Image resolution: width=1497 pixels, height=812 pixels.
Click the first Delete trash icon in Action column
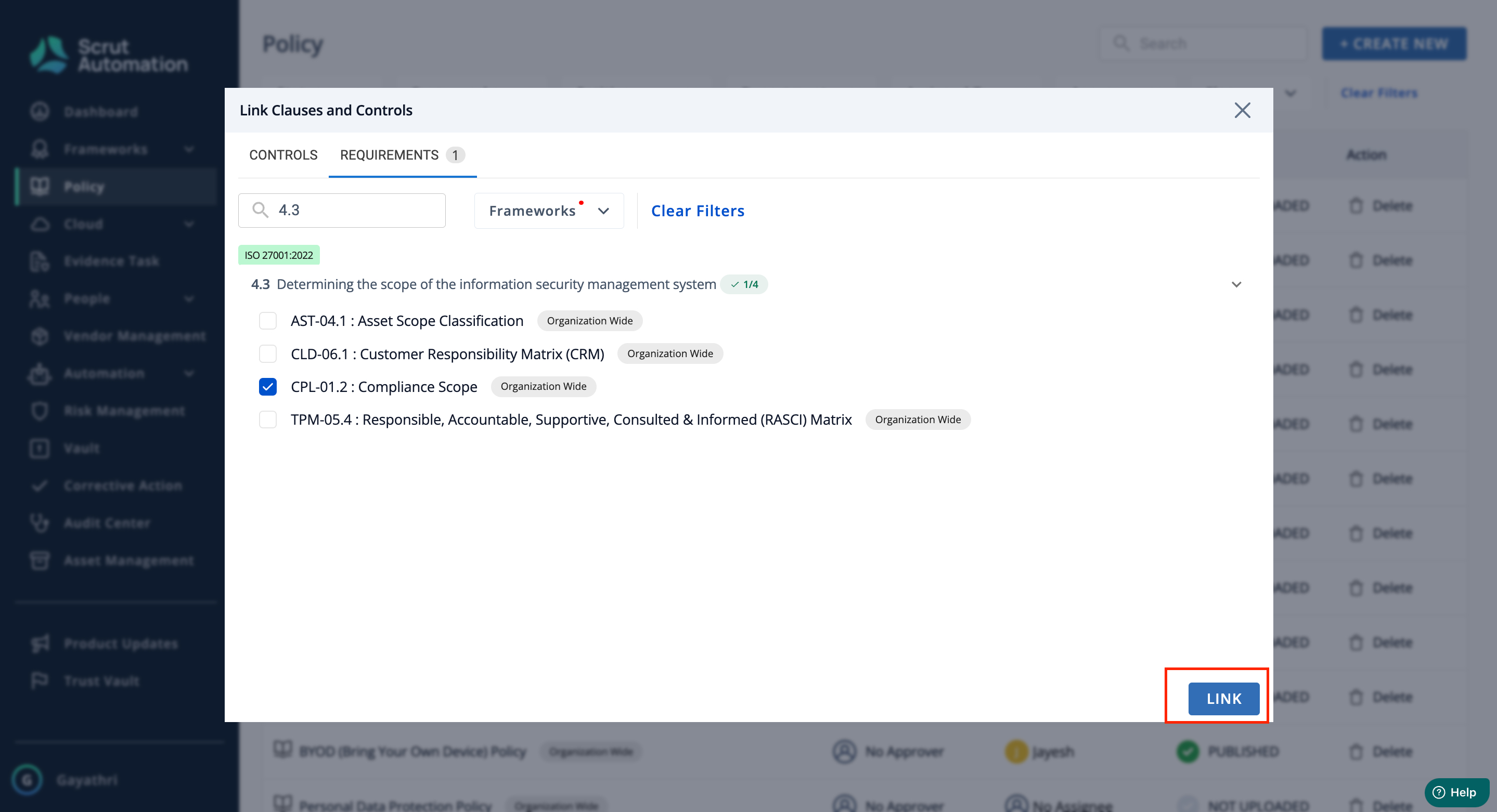1356,206
